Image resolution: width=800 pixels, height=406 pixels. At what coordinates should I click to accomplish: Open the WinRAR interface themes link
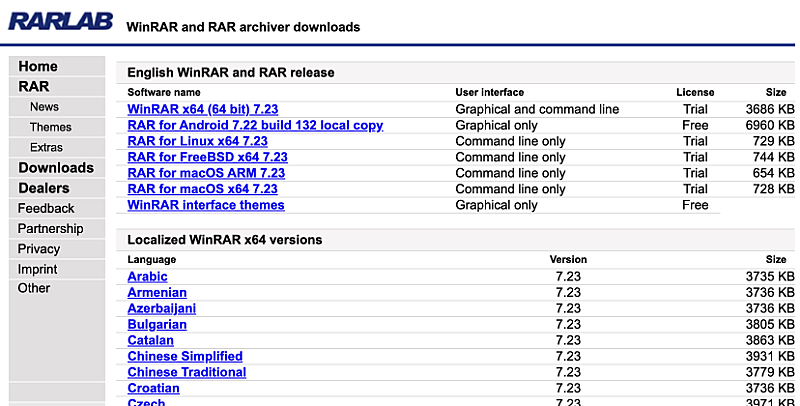point(206,205)
